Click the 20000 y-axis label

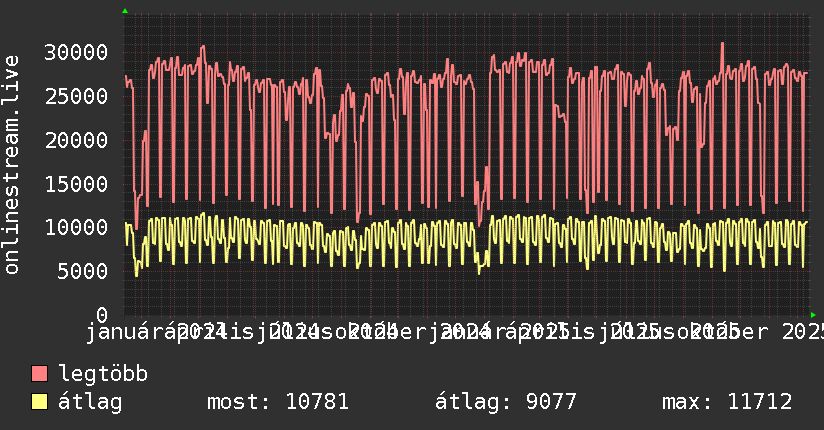[x=74, y=140]
